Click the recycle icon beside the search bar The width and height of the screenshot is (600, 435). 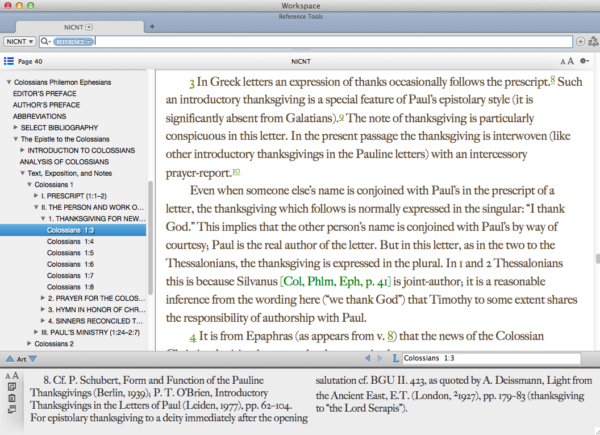[x=593, y=42]
